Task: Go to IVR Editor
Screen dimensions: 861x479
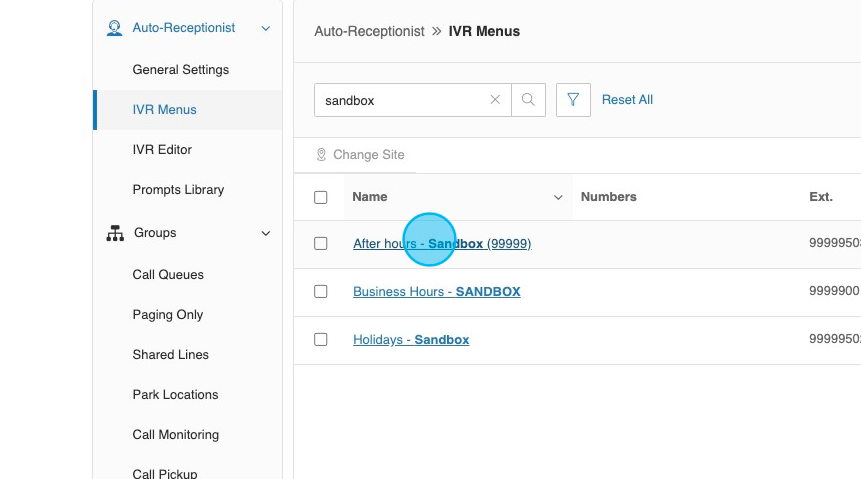Action: click(x=162, y=150)
